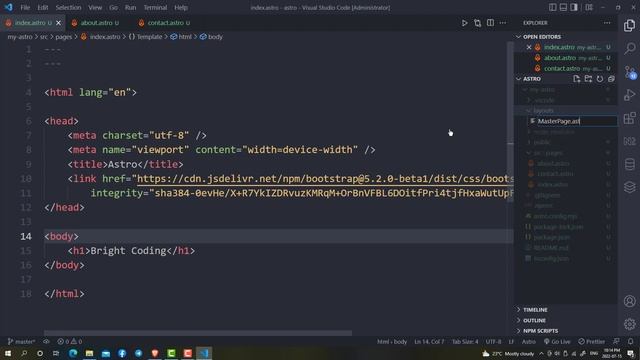The image size is (640, 360).
Task: Open the Edit menu
Action: point(43,7)
